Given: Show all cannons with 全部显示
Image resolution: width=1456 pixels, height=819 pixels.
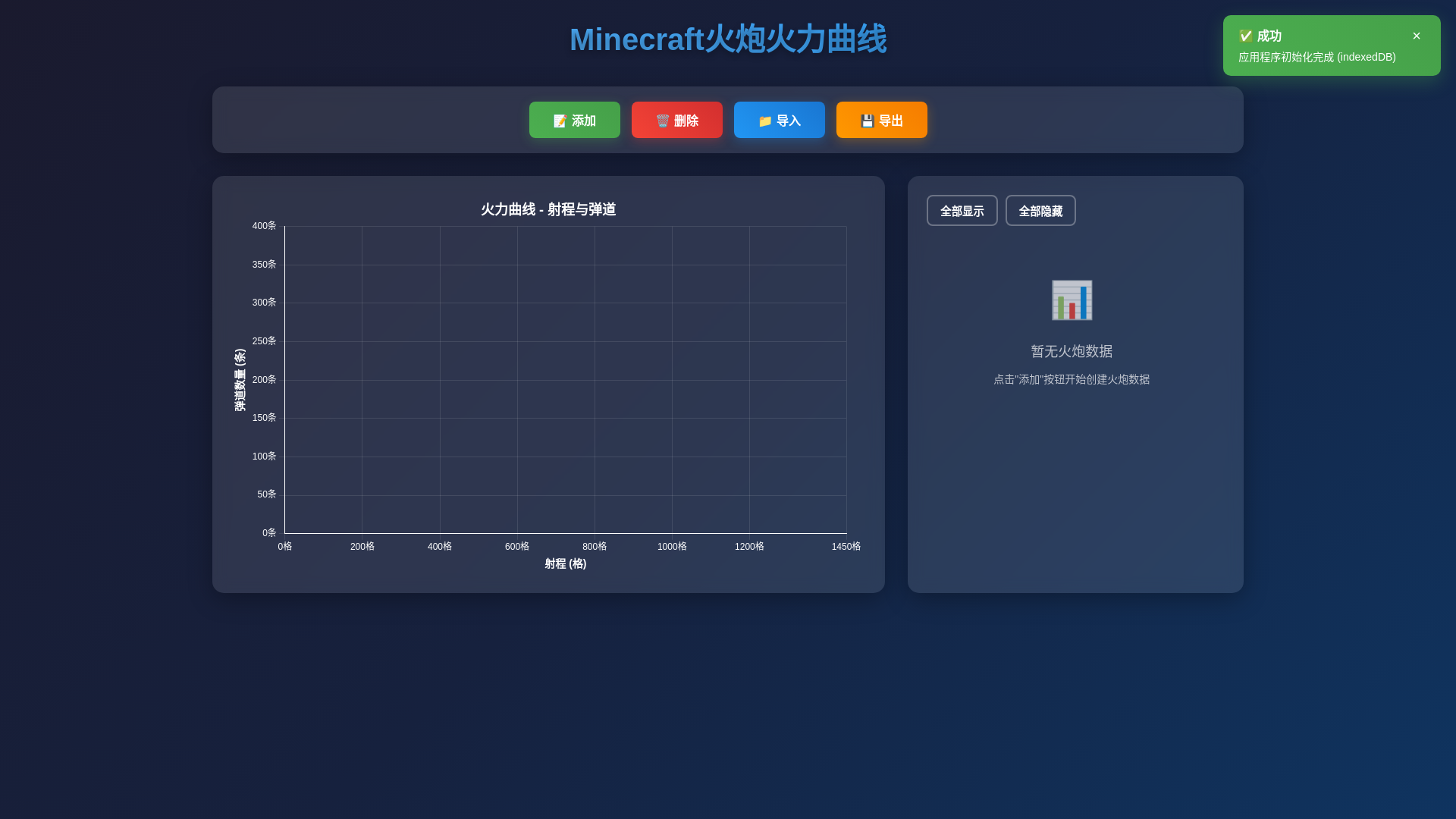Looking at the screenshot, I should coord(962,211).
